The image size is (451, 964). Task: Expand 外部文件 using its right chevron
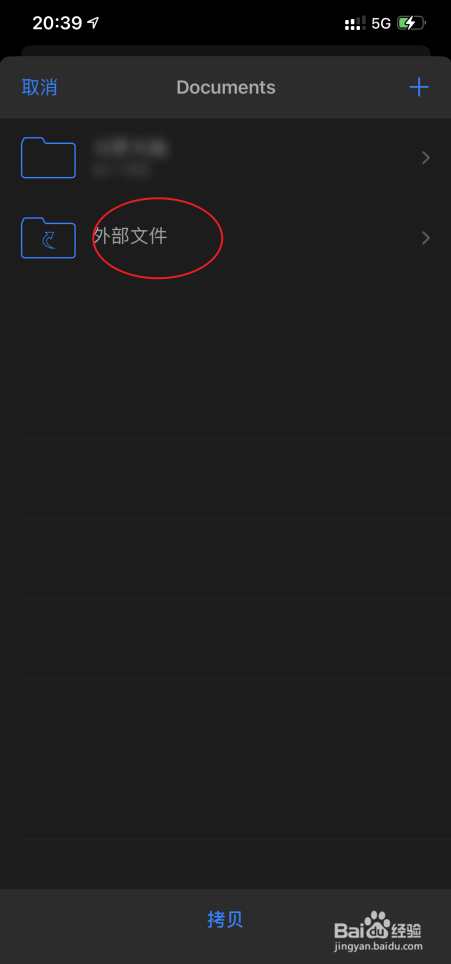426,238
